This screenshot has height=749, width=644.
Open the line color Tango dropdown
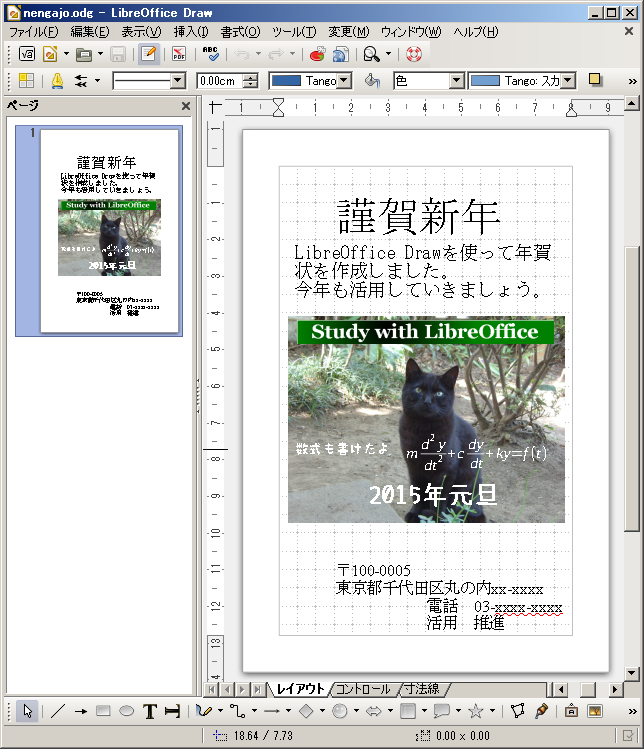tap(343, 81)
